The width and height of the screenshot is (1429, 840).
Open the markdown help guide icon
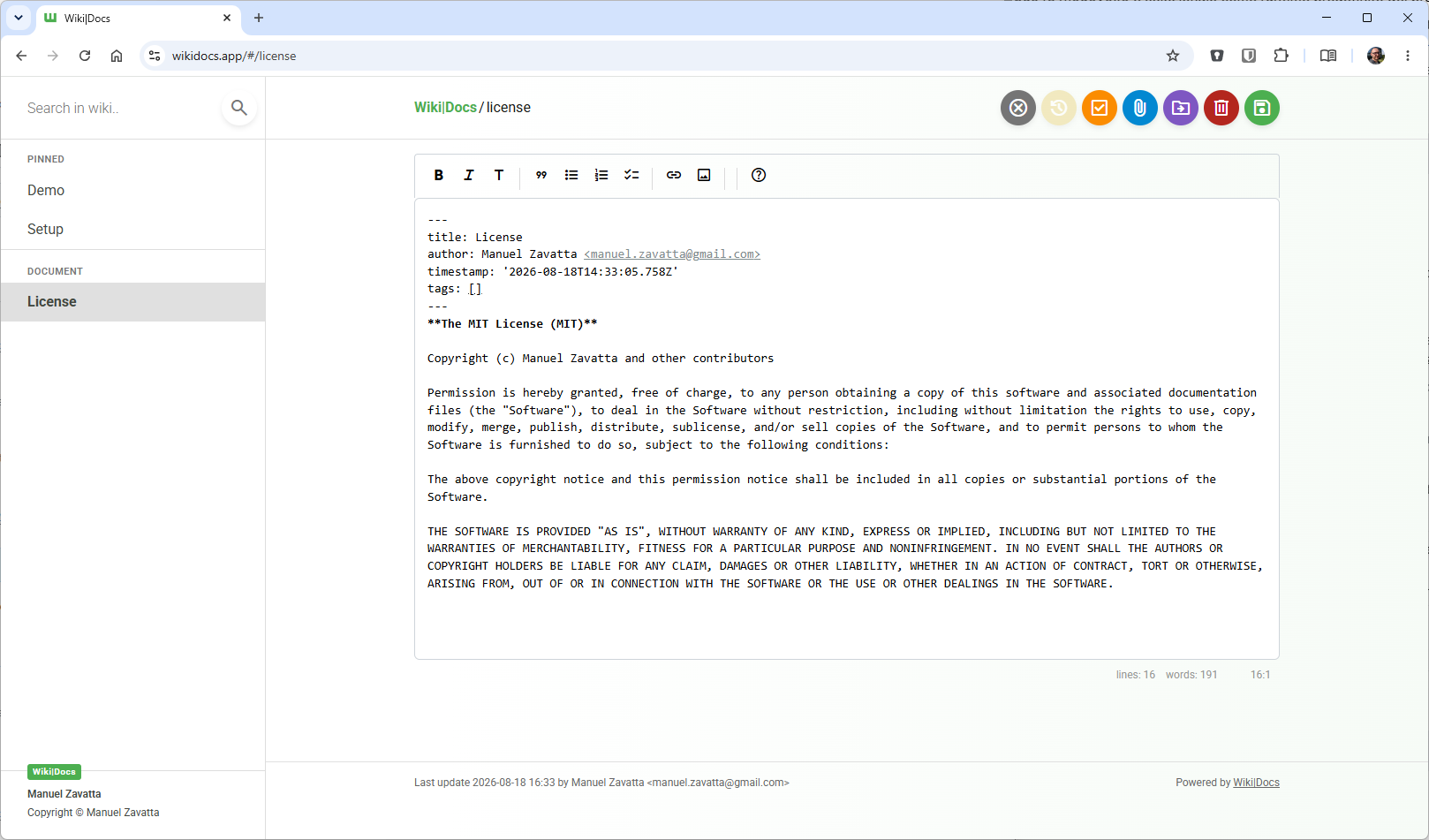pyautogui.click(x=759, y=175)
